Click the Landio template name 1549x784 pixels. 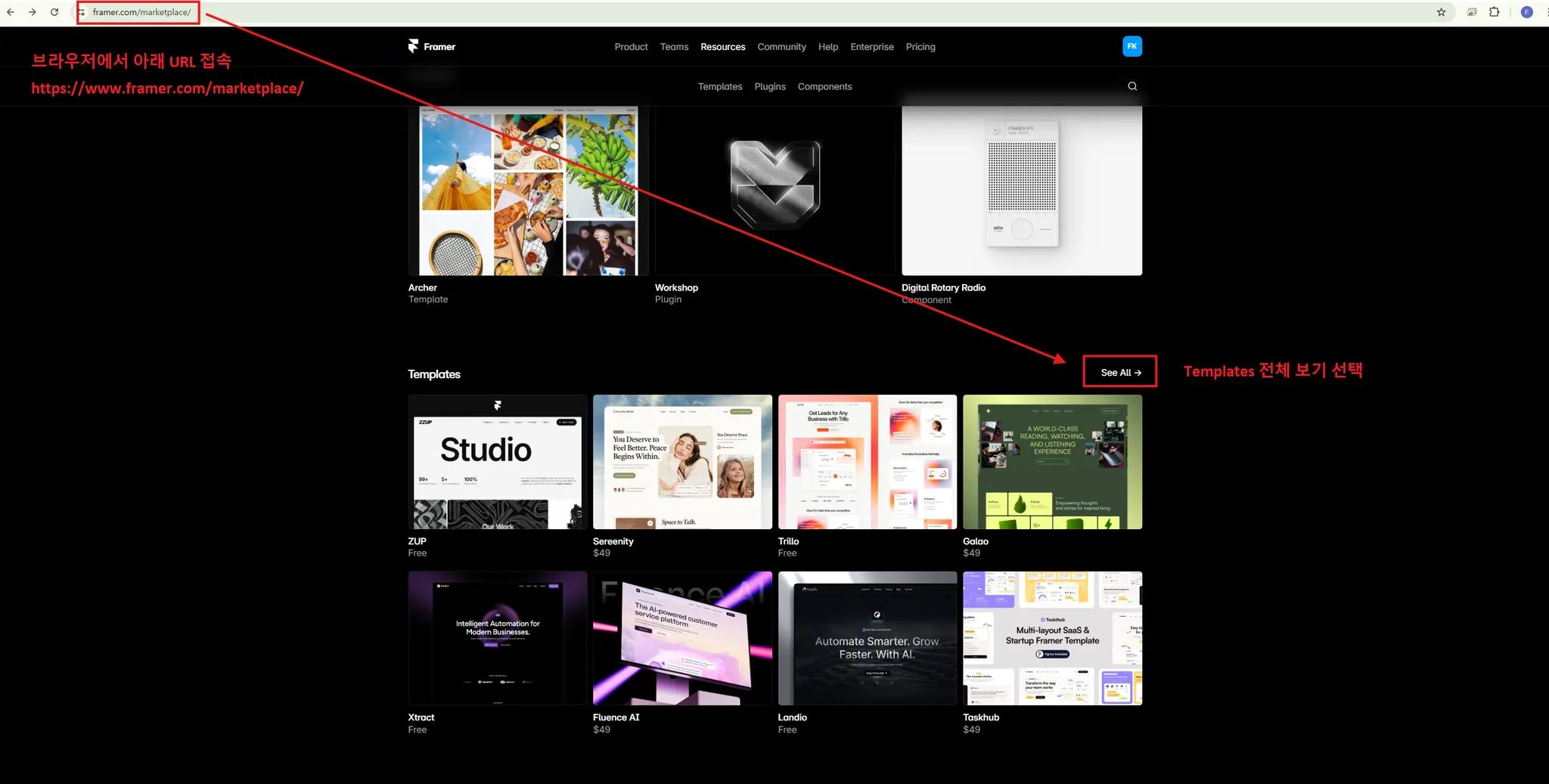[792, 717]
